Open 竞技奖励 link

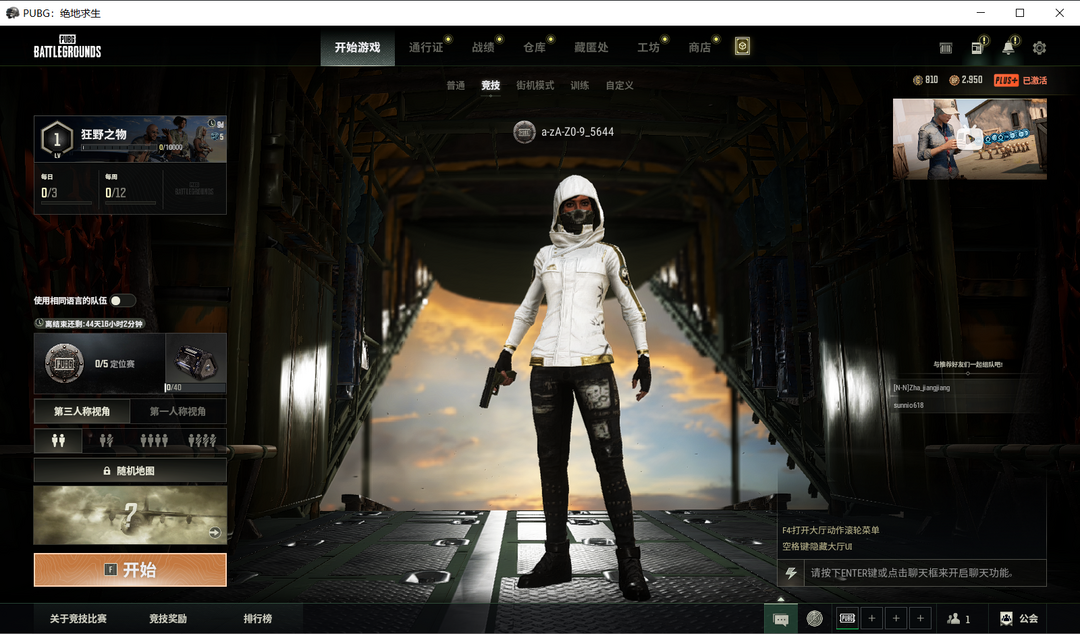pos(168,619)
